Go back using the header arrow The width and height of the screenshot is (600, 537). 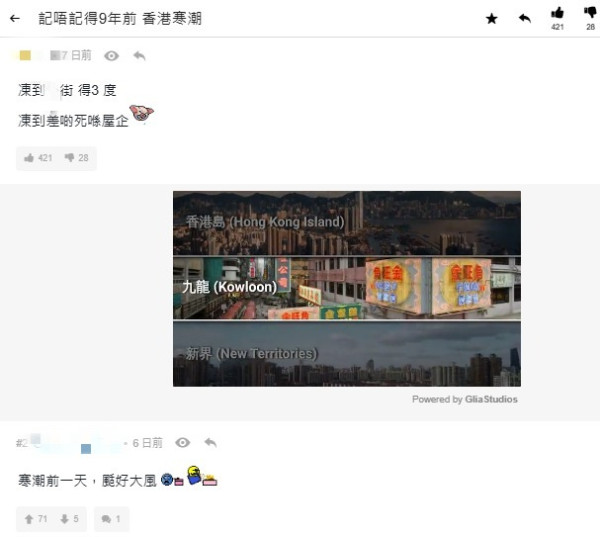point(15,18)
